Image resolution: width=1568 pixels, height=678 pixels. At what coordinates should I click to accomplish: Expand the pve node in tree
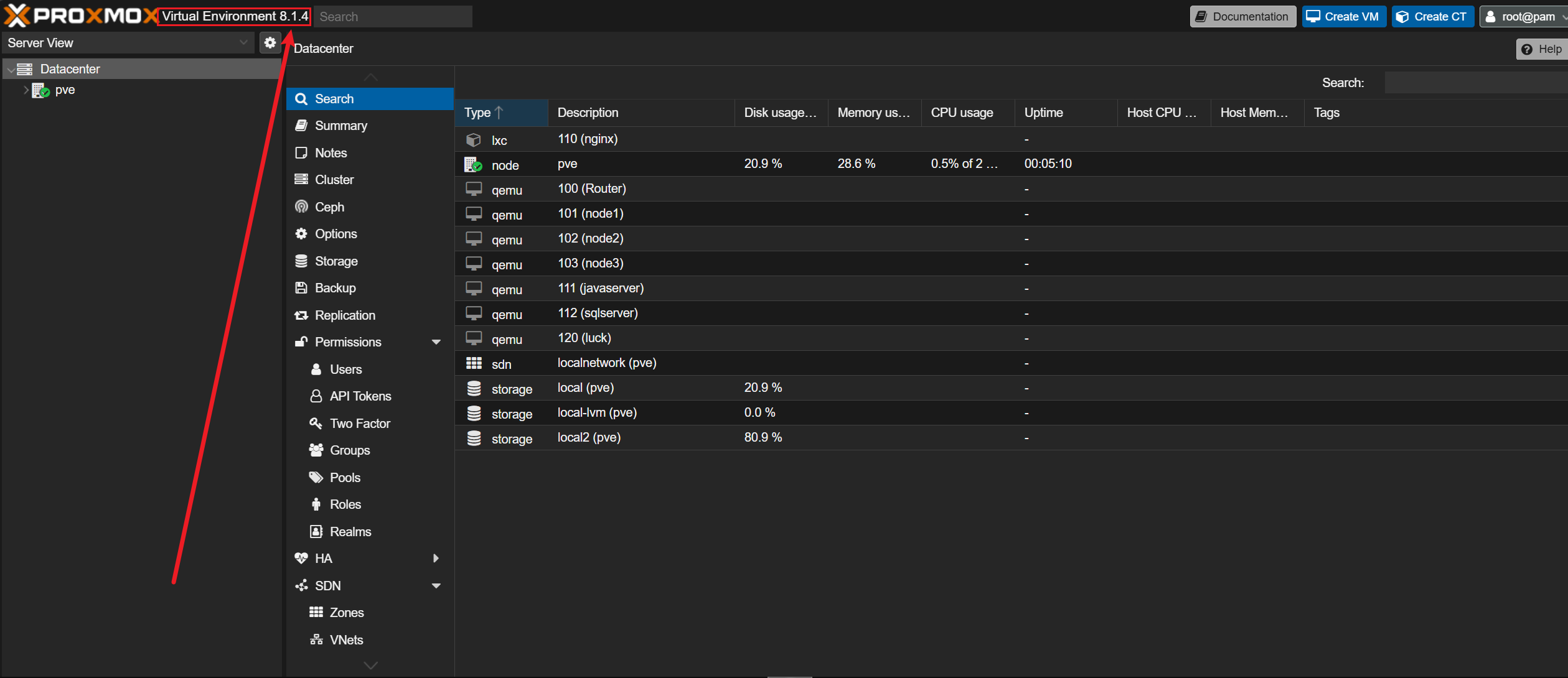pyautogui.click(x=26, y=90)
